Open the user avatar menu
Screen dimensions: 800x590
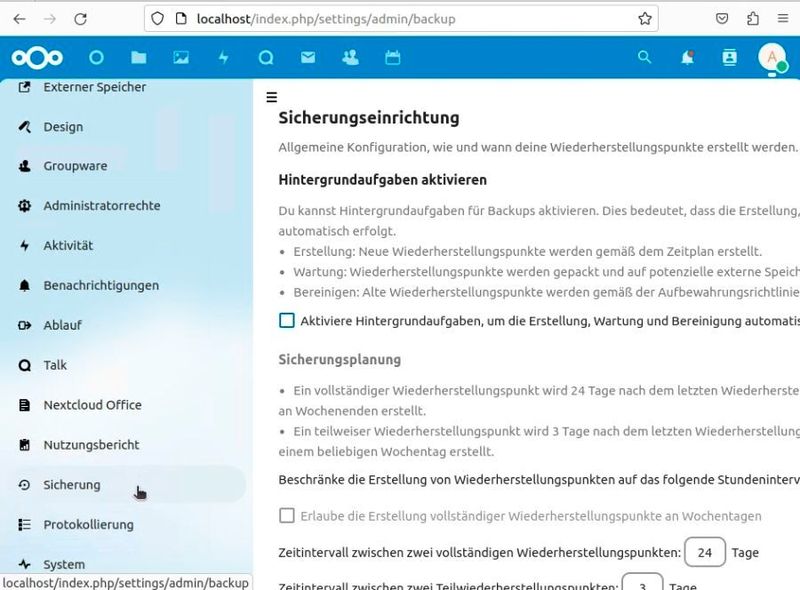(x=772, y=58)
